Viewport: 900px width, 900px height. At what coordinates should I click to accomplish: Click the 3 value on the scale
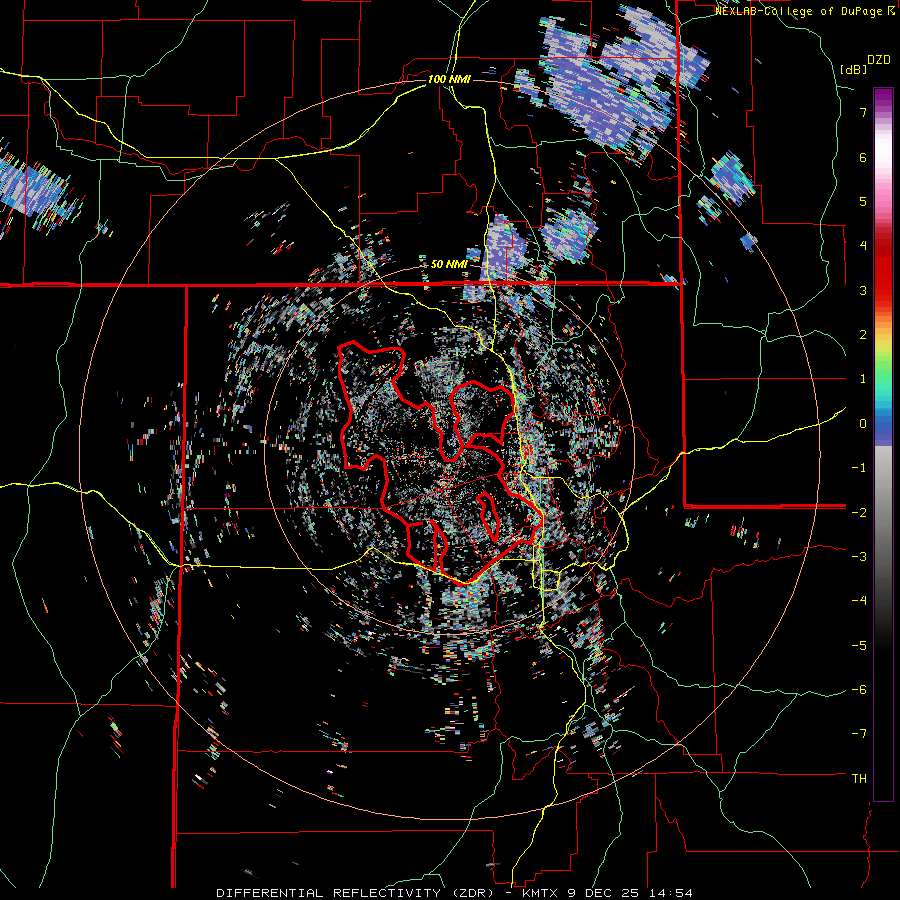tap(863, 290)
